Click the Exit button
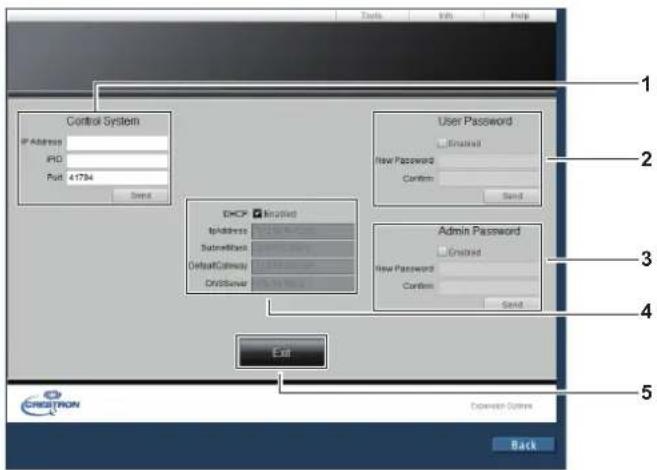The image size is (657, 470). (x=282, y=352)
